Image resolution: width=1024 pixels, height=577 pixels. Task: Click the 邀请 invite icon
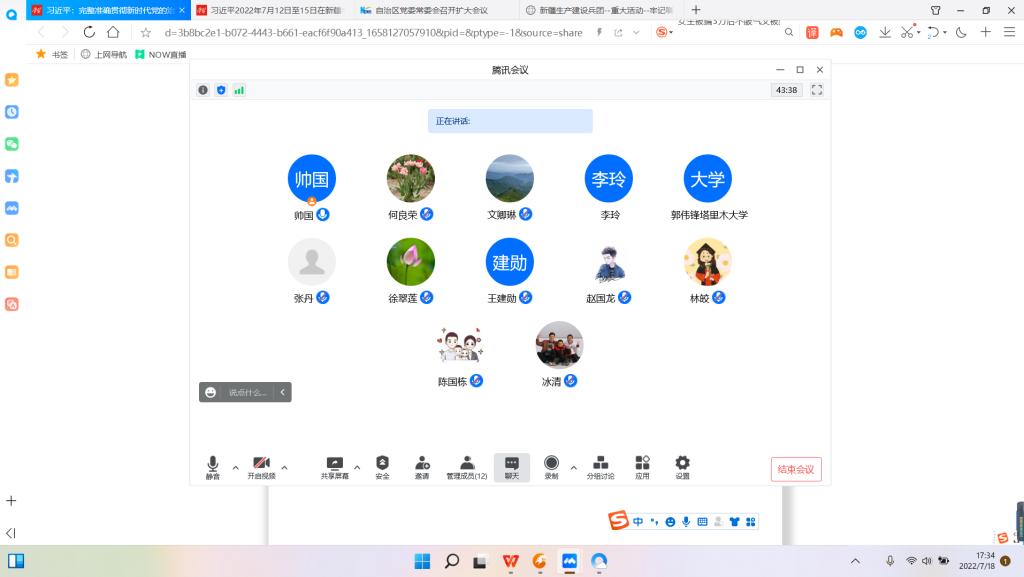tap(422, 467)
